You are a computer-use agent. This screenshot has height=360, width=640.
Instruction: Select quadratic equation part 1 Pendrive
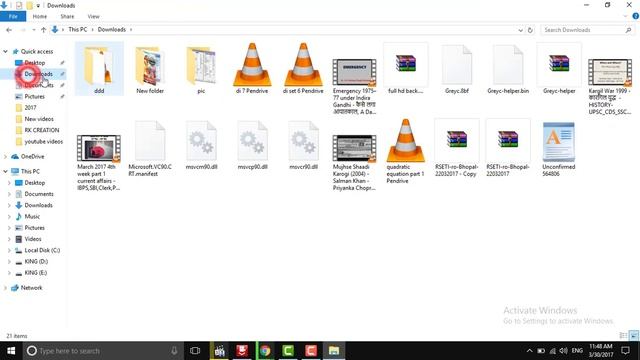coord(405,152)
